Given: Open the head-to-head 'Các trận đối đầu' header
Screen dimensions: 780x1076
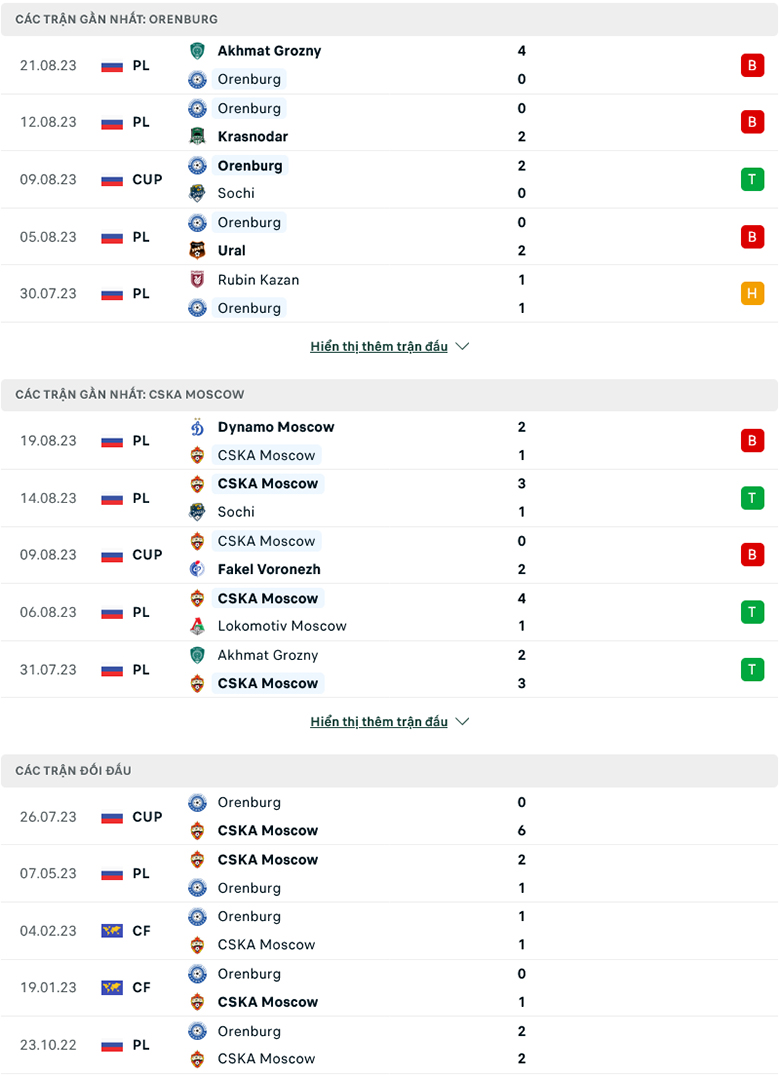Looking at the screenshot, I should coord(73,771).
